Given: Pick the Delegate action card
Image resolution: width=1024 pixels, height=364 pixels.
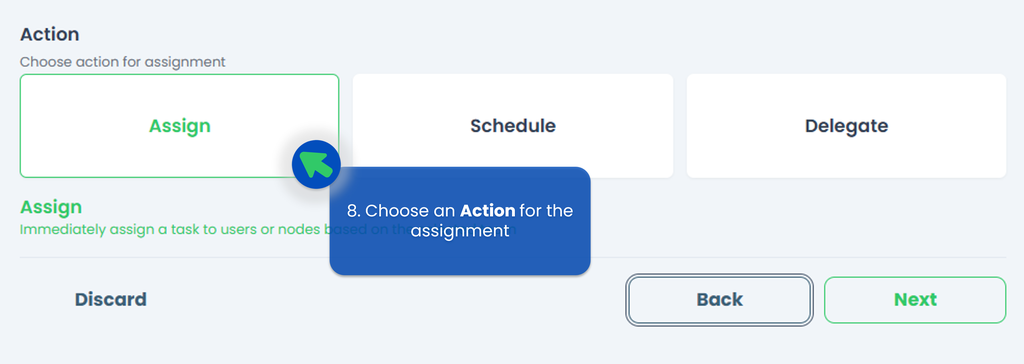Looking at the screenshot, I should [x=846, y=125].
